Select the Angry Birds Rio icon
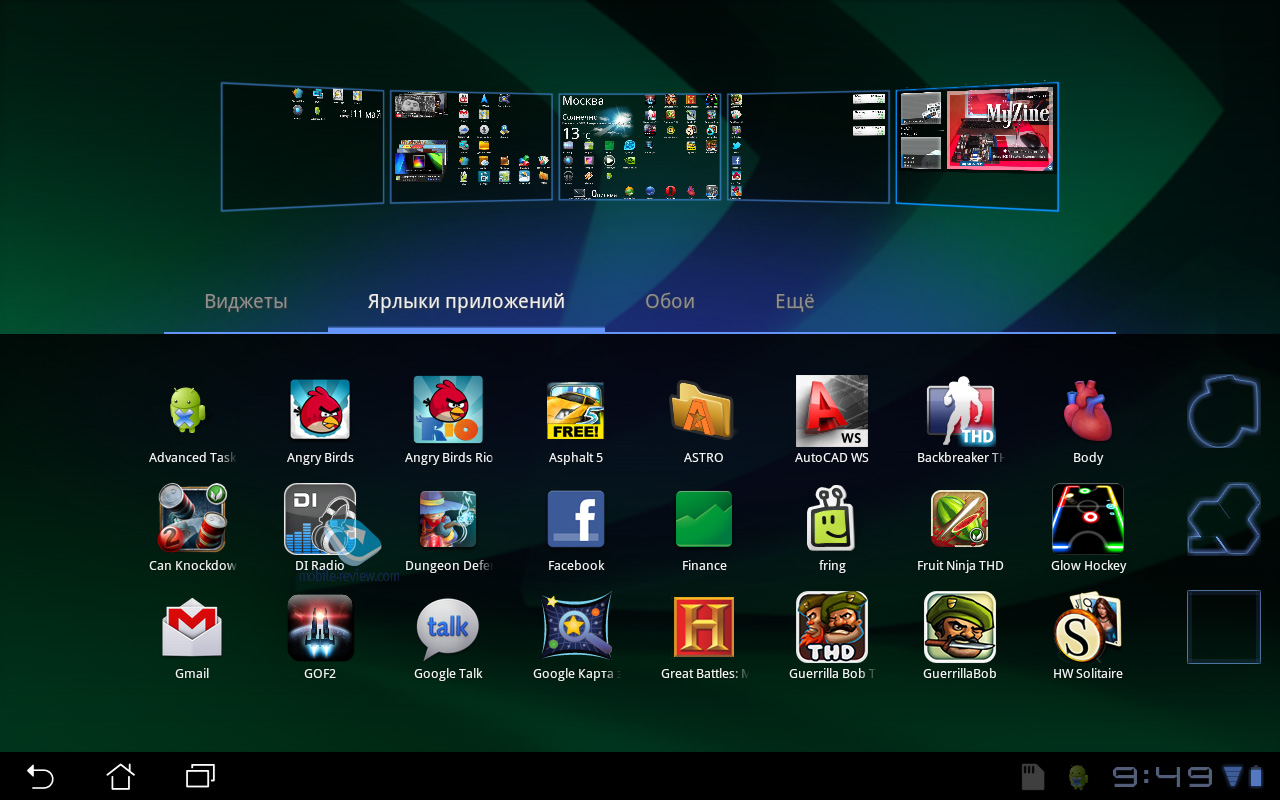The width and height of the screenshot is (1280, 800). (x=448, y=410)
